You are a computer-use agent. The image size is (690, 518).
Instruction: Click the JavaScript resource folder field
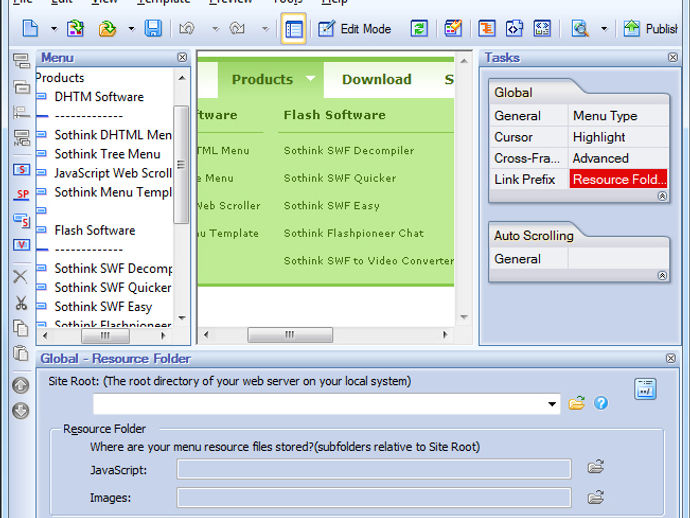pyautogui.click(x=374, y=470)
